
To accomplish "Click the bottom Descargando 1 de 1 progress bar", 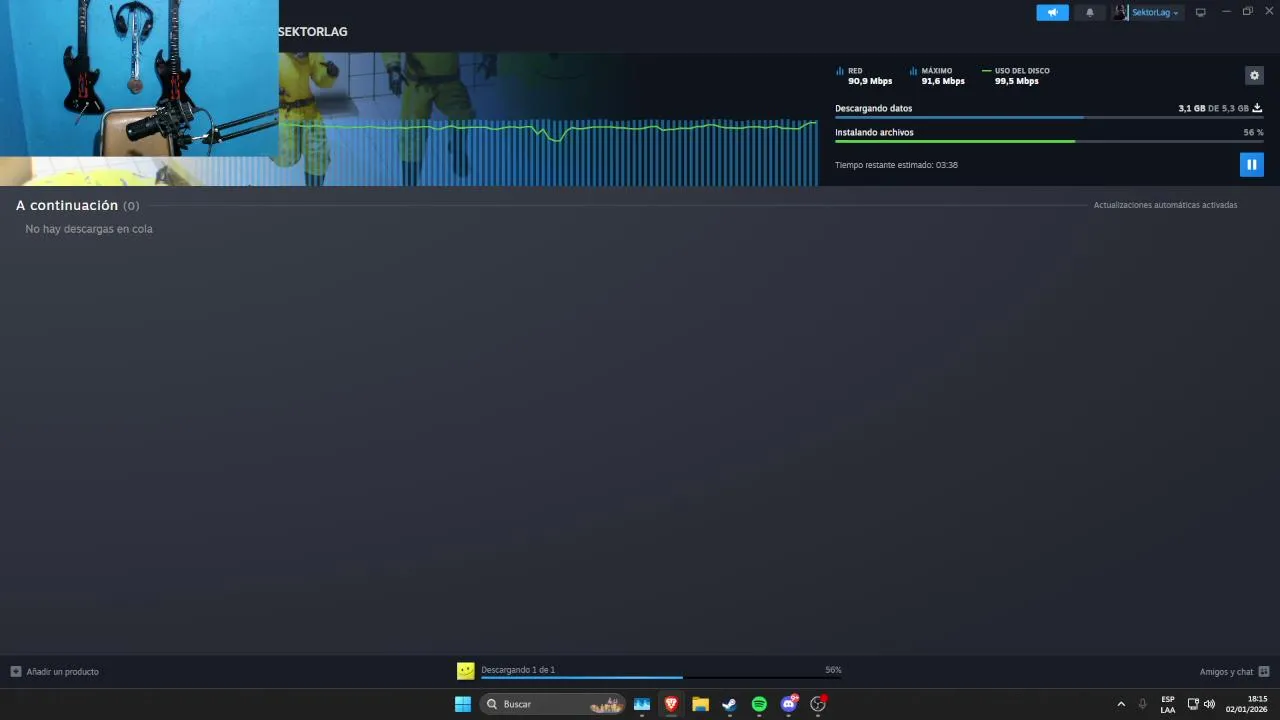I will pyautogui.click(x=661, y=678).
